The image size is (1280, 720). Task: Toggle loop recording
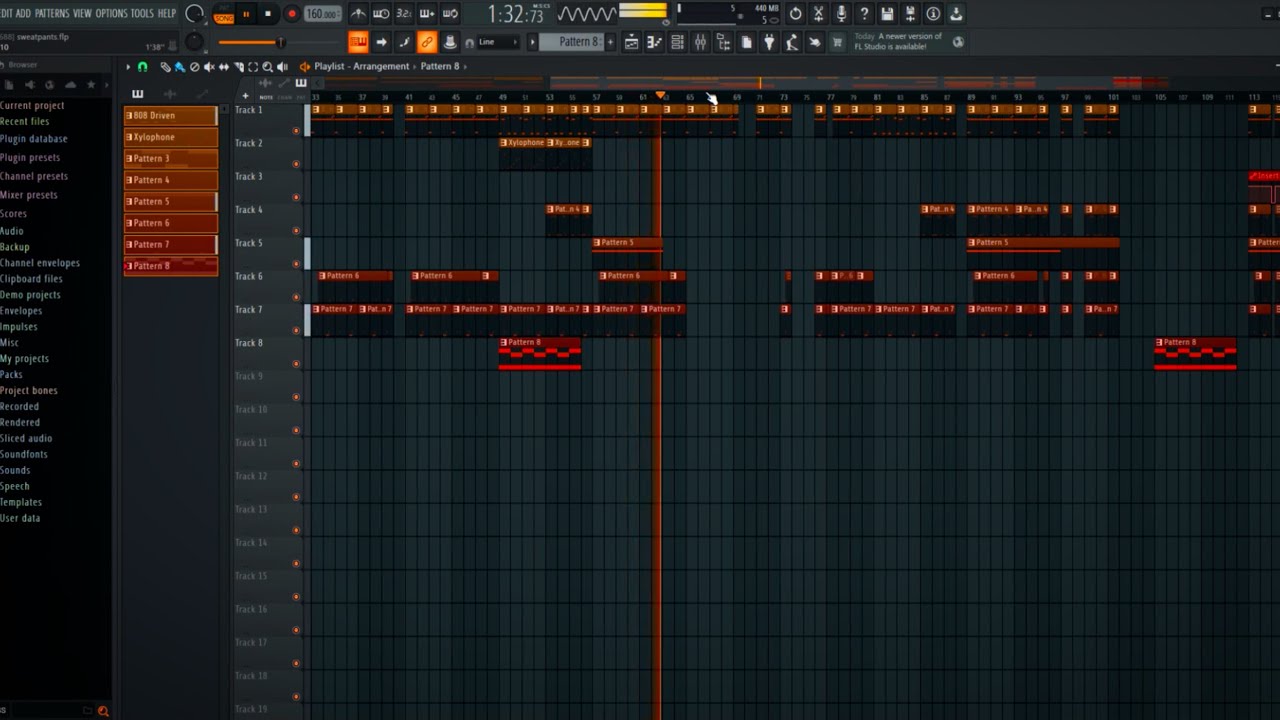450,14
